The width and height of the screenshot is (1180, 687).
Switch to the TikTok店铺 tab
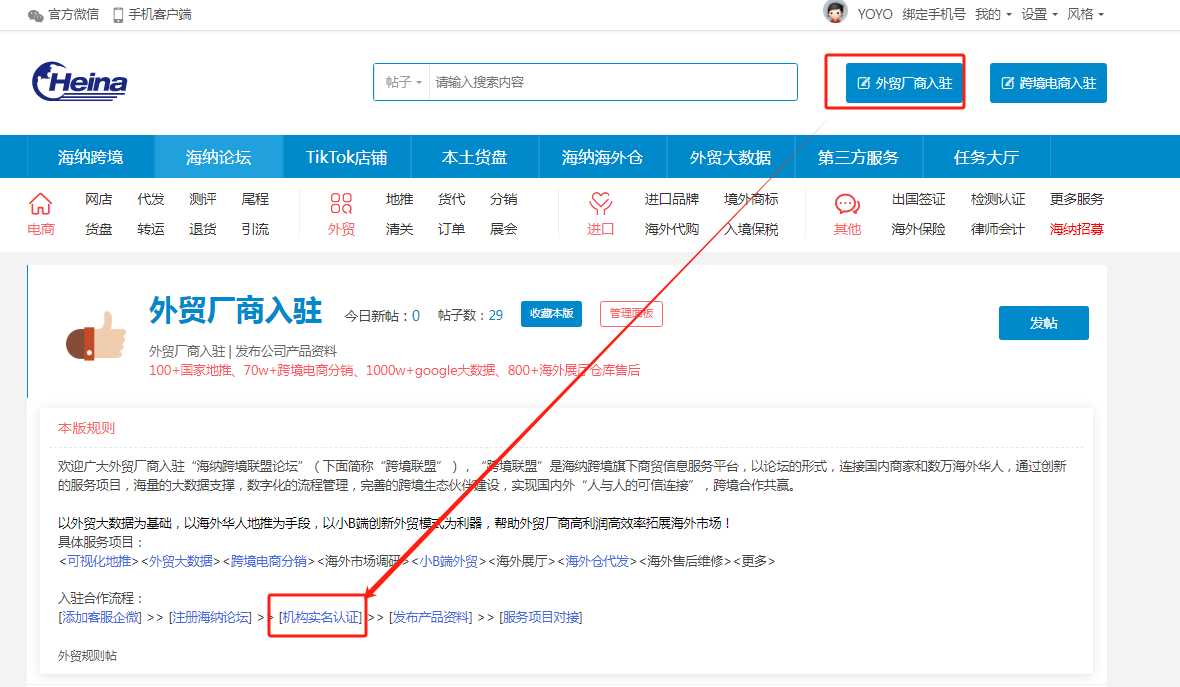coord(346,157)
